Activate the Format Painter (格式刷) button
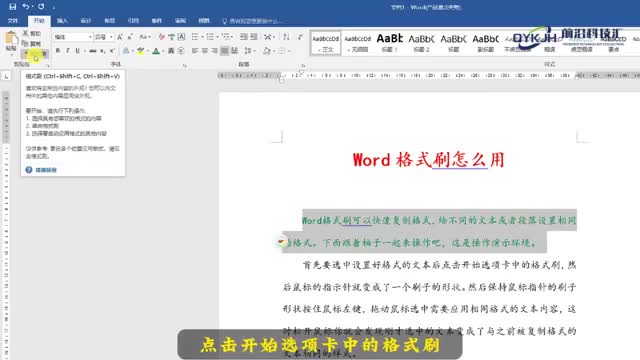 [x=35, y=53]
